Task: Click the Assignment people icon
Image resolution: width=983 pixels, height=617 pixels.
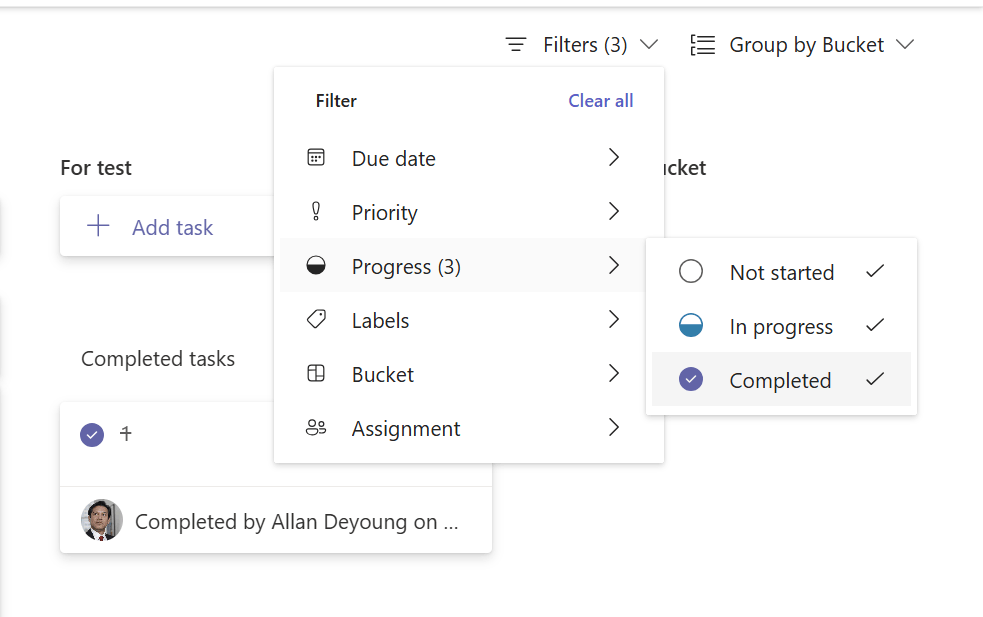Action: coord(316,428)
